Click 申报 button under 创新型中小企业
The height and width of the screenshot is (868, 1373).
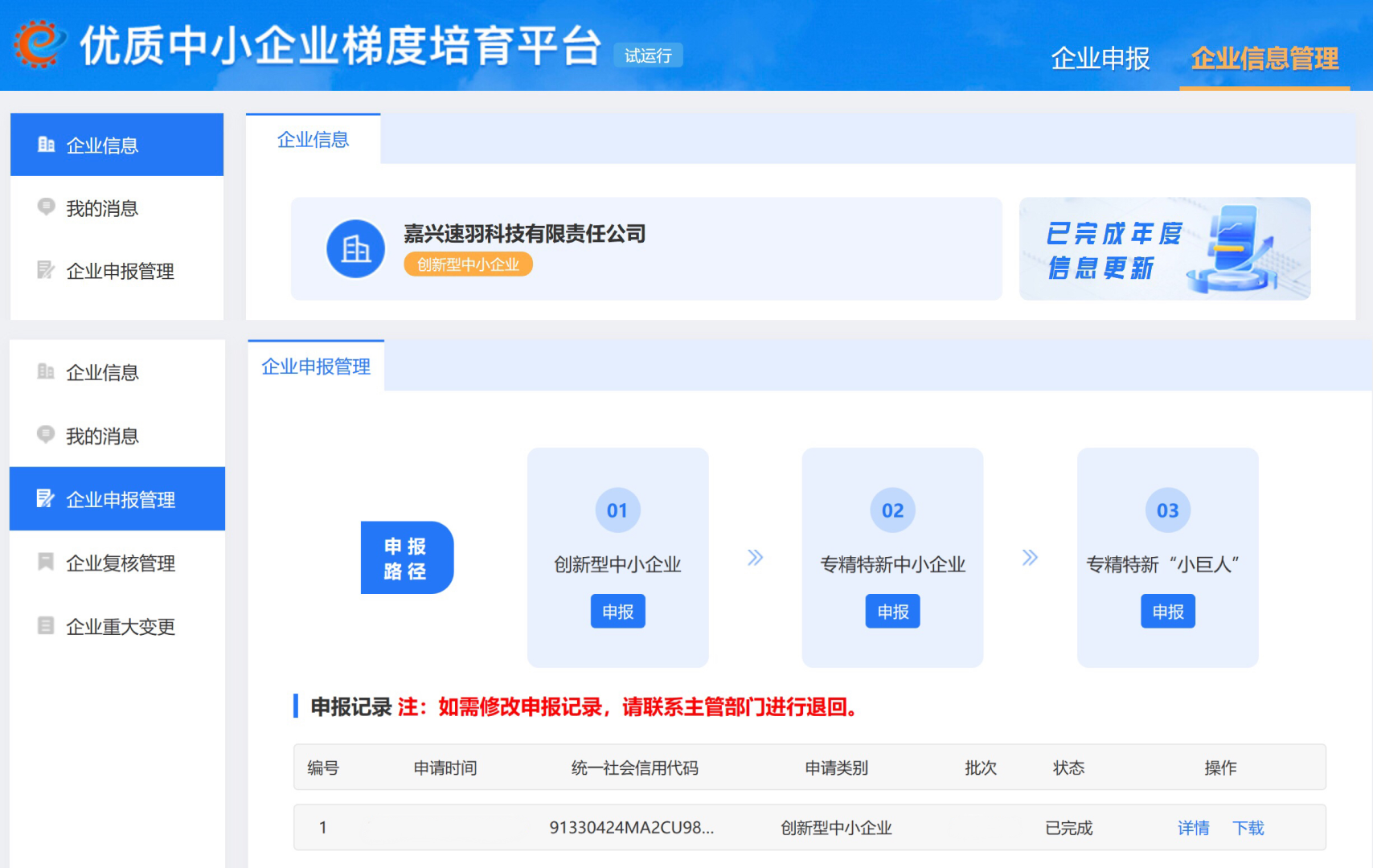[x=617, y=612]
